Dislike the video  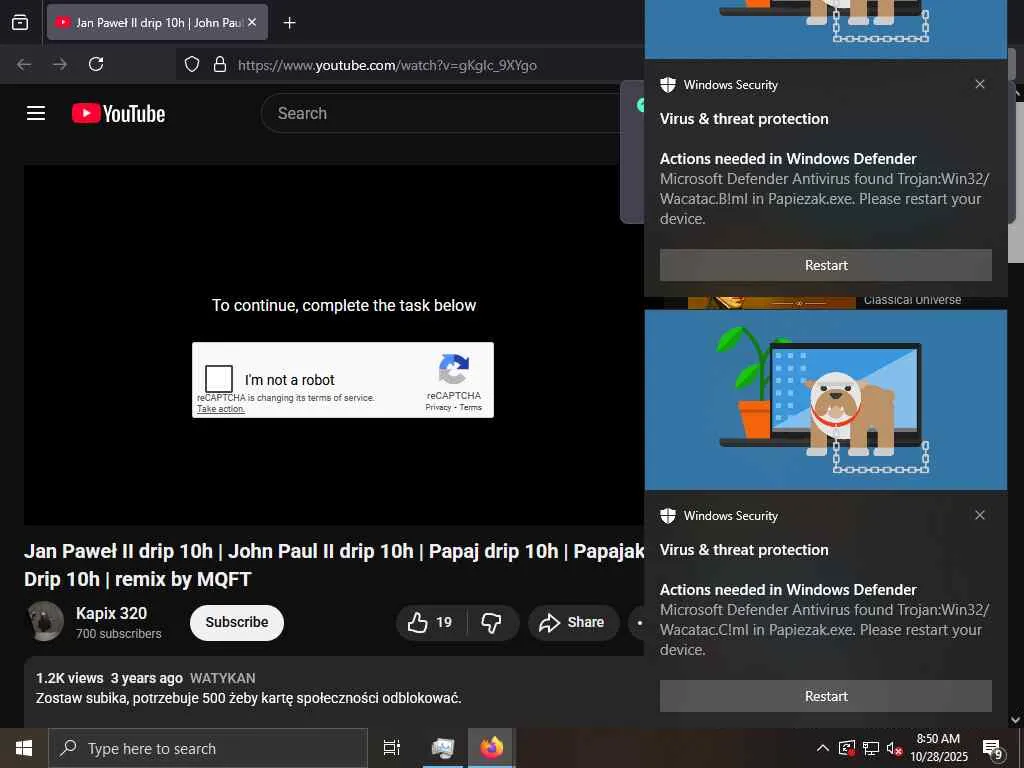click(492, 622)
